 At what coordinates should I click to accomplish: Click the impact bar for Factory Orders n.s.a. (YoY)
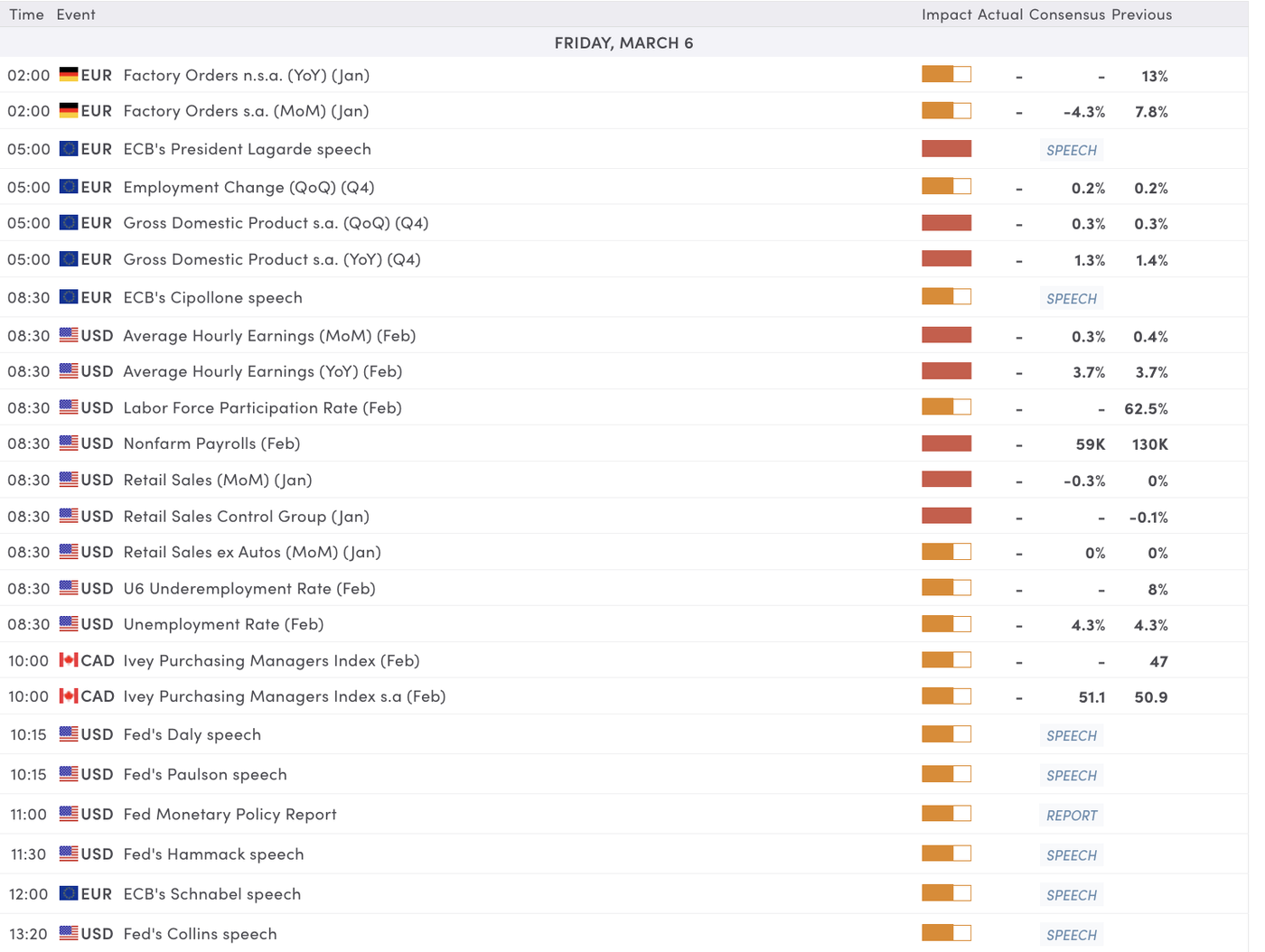click(x=946, y=74)
